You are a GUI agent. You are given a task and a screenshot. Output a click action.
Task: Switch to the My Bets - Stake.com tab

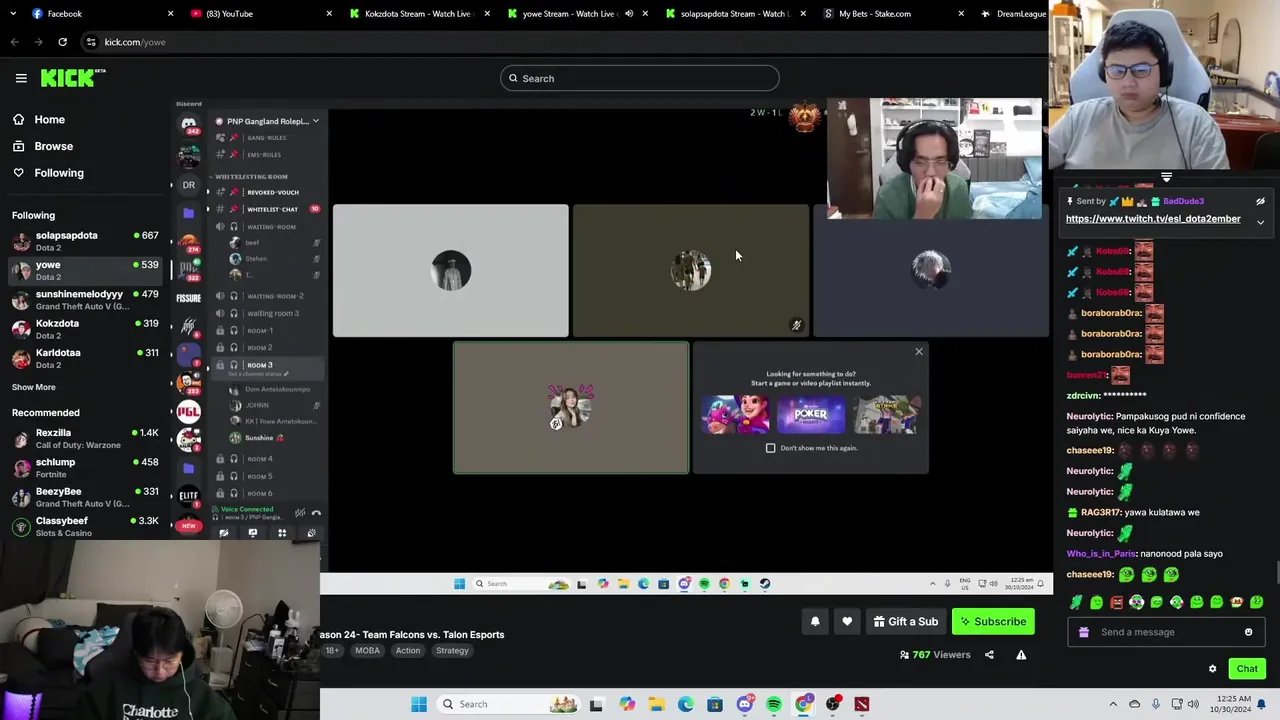tap(893, 13)
